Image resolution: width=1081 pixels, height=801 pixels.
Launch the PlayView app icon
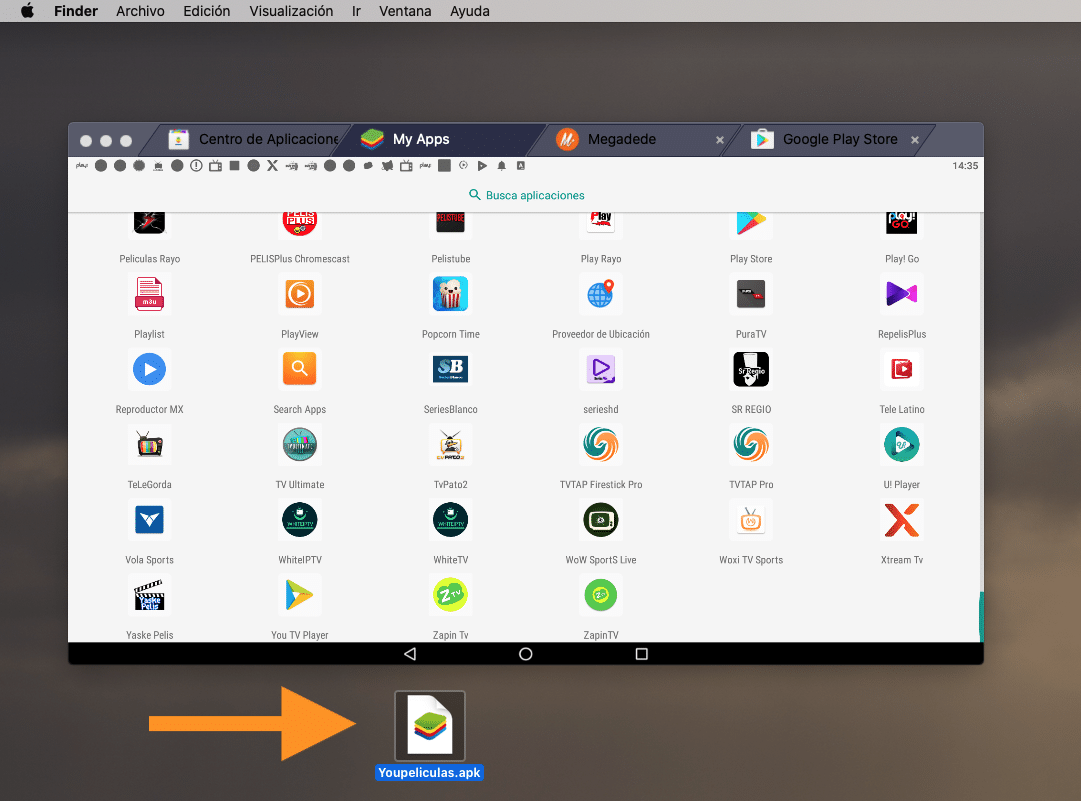tap(300, 295)
